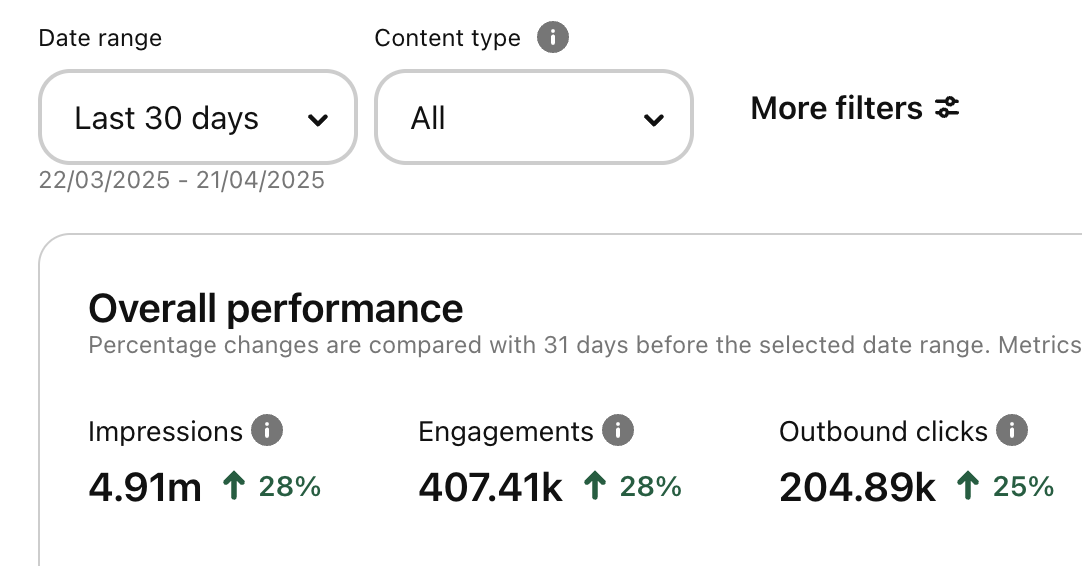Click the sliders icon beside More filters
Screen dimensions: 1082x566
pos(947,108)
